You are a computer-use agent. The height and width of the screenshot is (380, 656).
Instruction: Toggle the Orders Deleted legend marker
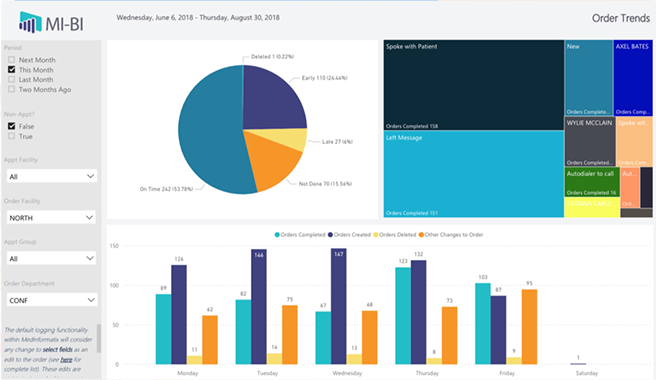[x=376, y=235]
